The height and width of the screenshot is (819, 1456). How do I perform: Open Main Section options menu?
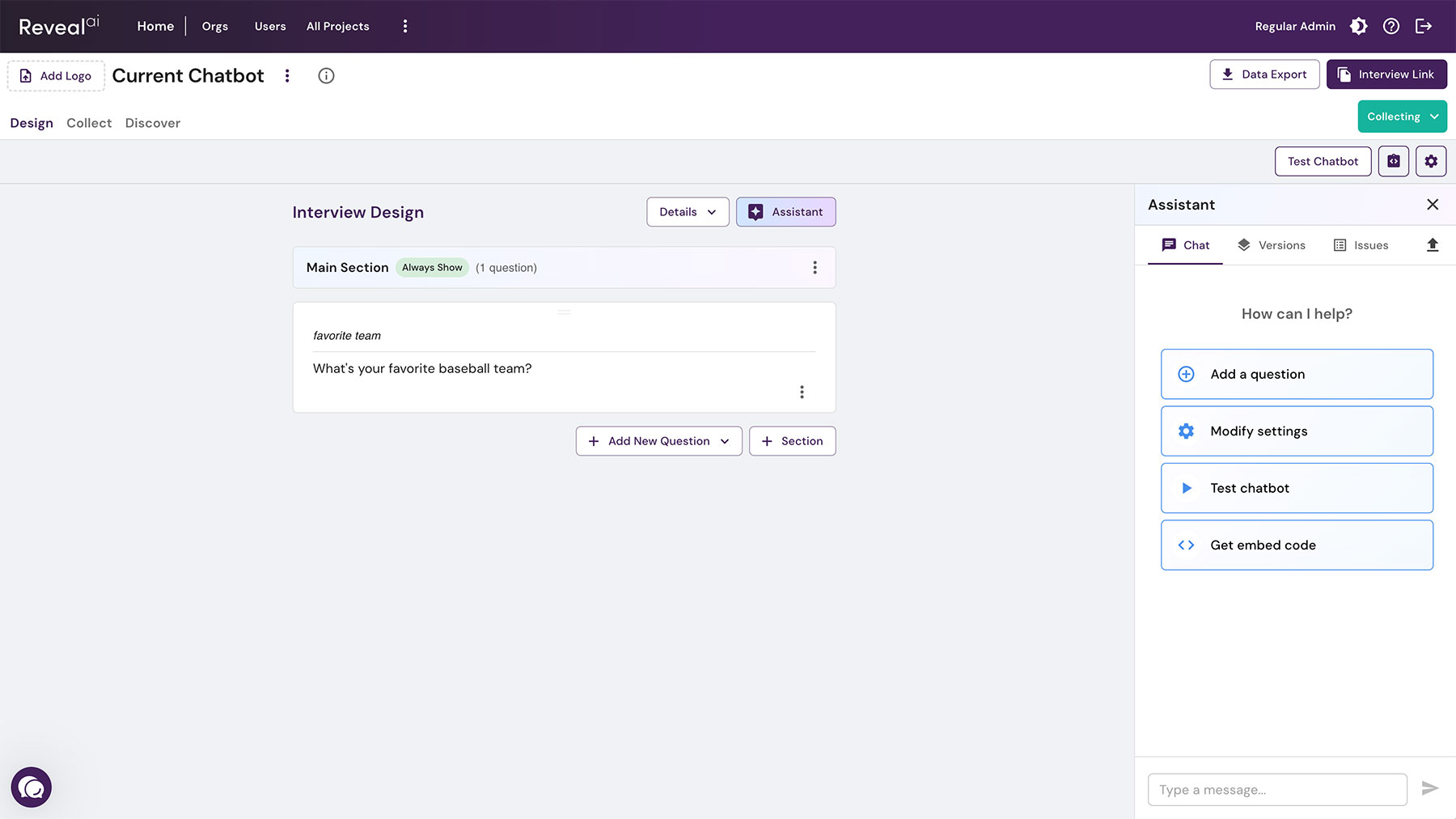815,267
